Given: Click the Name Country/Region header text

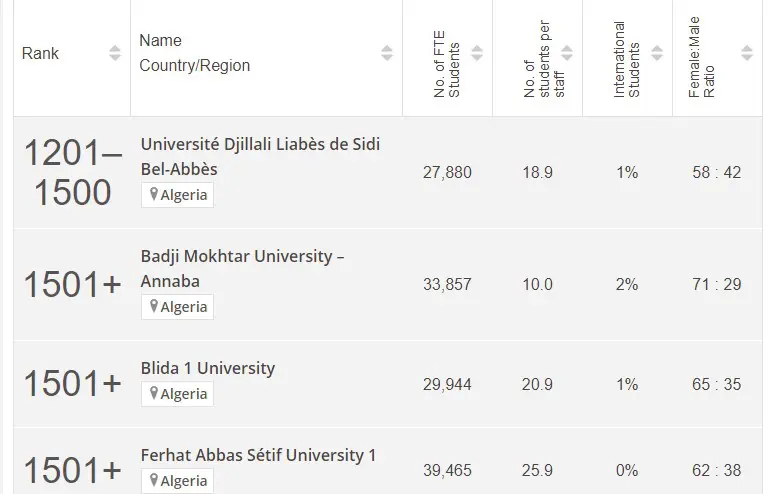Looking at the screenshot, I should pyautogui.click(x=195, y=53).
